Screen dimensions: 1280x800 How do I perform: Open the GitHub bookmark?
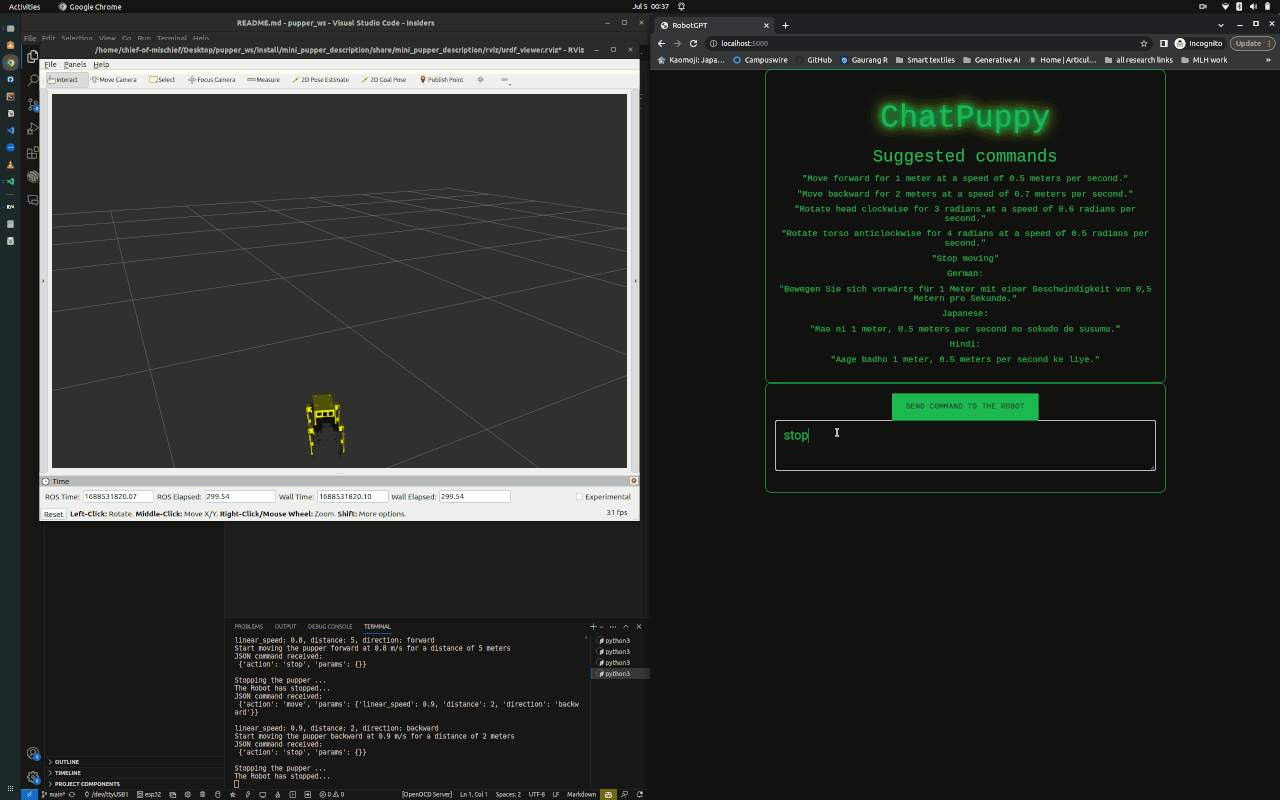813,60
